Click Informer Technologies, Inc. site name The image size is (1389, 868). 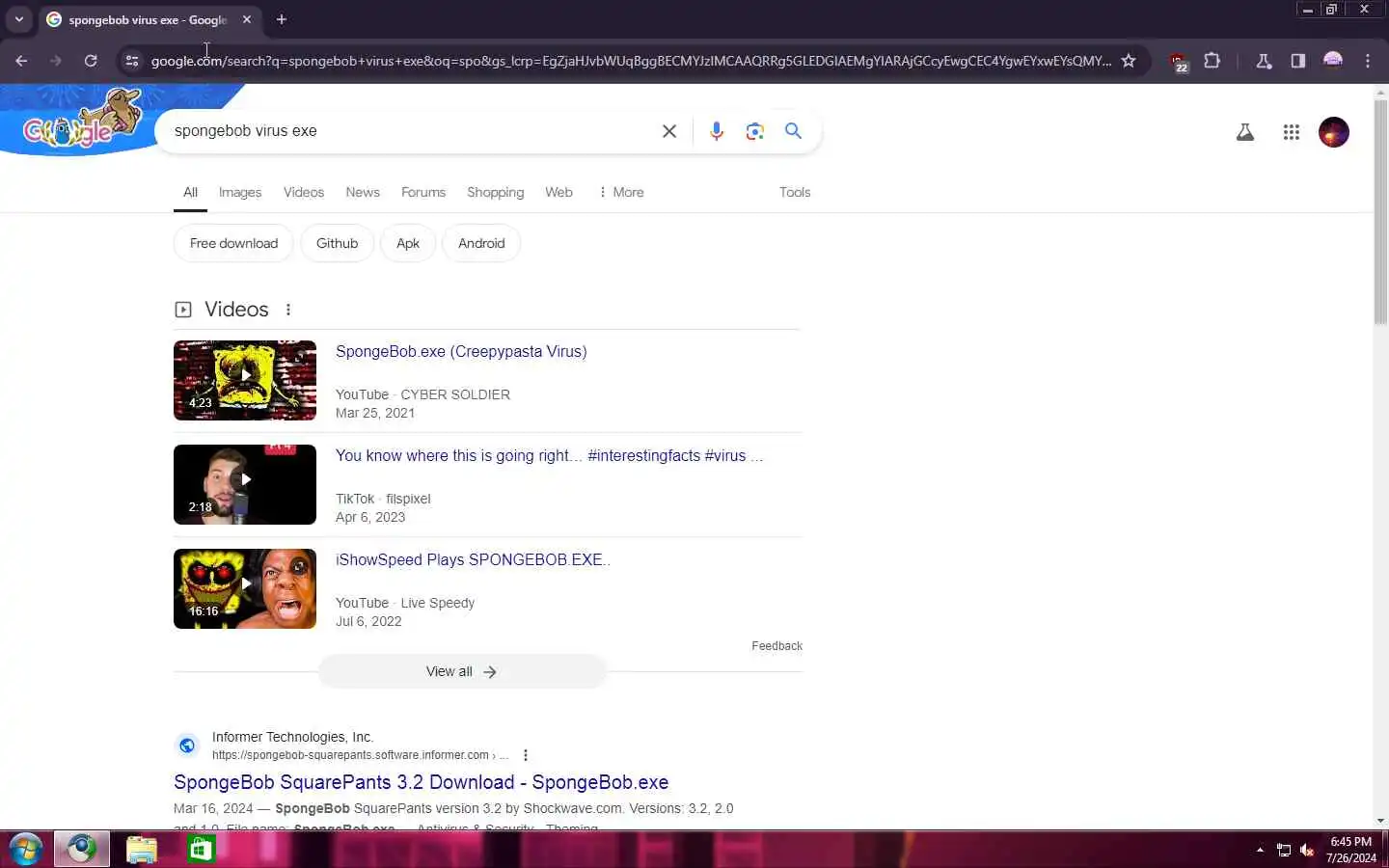click(x=292, y=737)
